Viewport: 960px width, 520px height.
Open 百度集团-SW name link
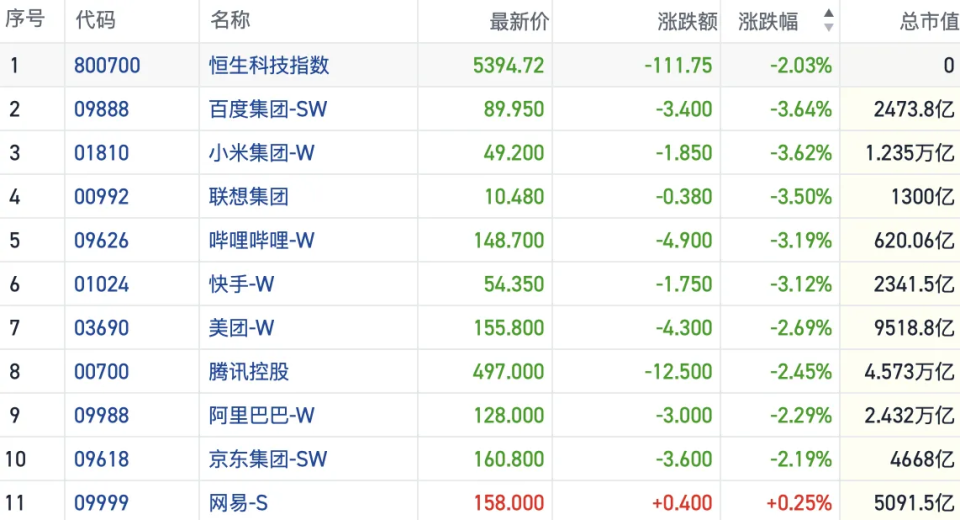[268, 109]
